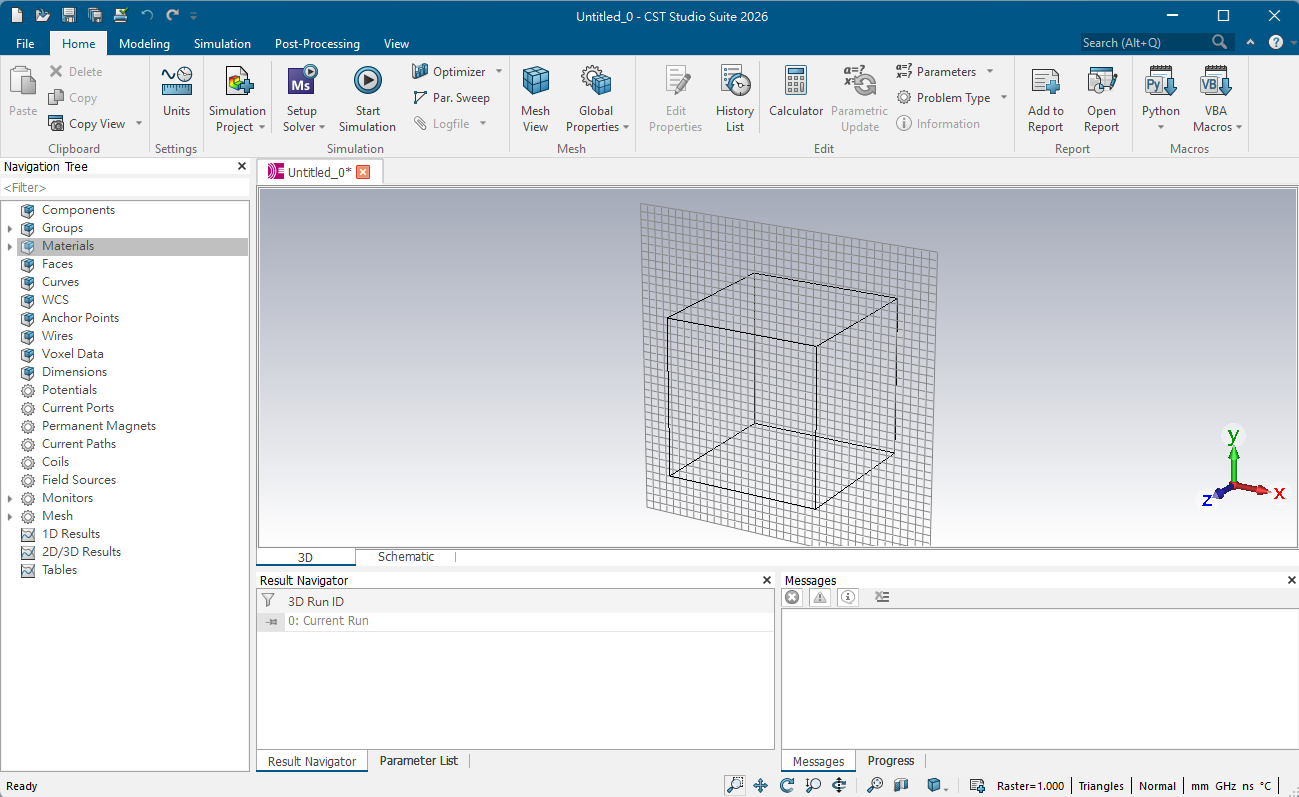Click the Search (Alt+Q) box

click(x=1146, y=43)
